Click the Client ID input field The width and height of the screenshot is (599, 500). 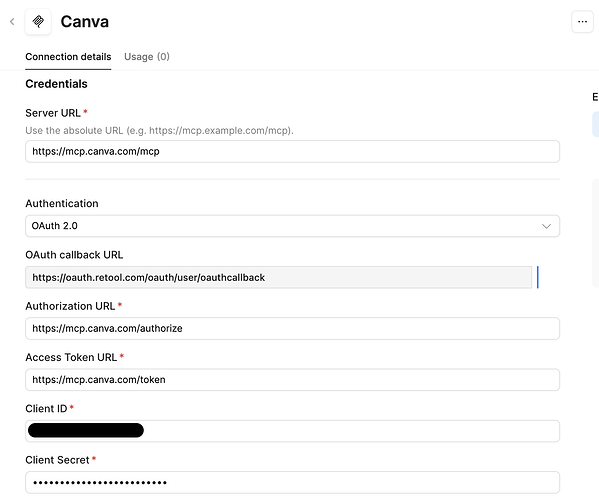293,431
